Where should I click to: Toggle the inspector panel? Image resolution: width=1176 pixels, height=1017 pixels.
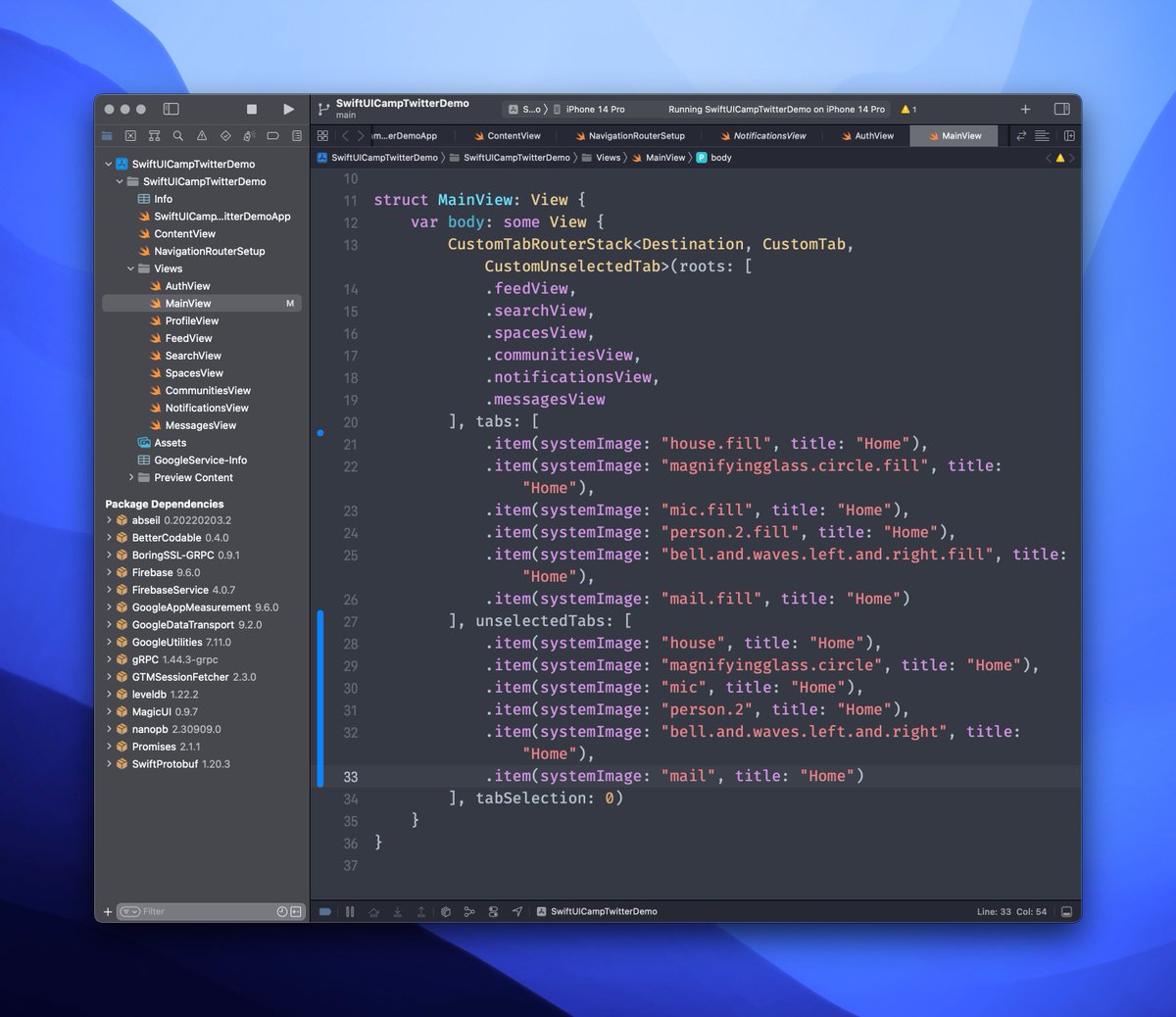click(x=1061, y=109)
